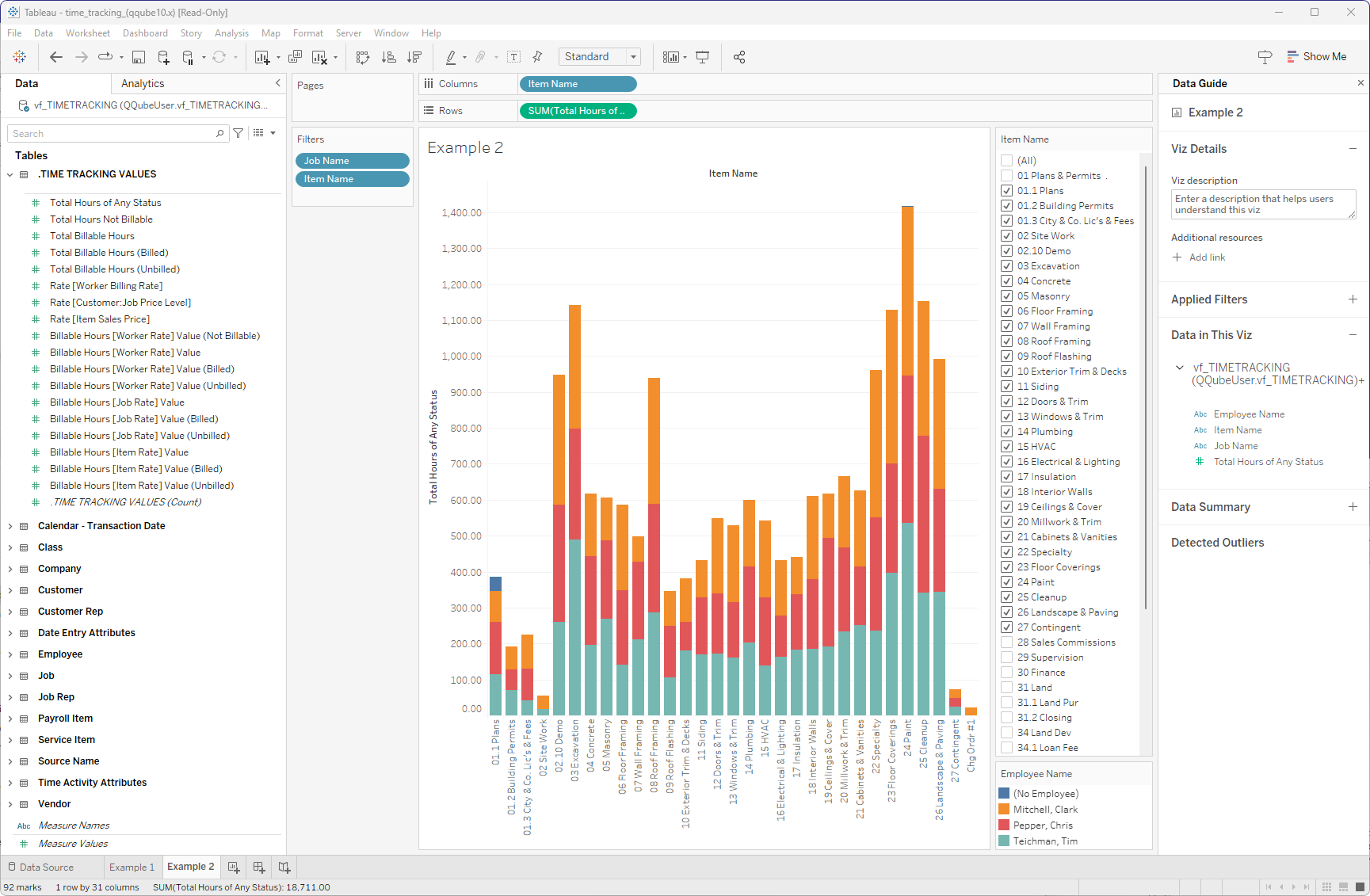Image resolution: width=1370 pixels, height=896 pixels.
Task: Uncheck 15 HVAC in the filter list
Action: pos(1005,446)
